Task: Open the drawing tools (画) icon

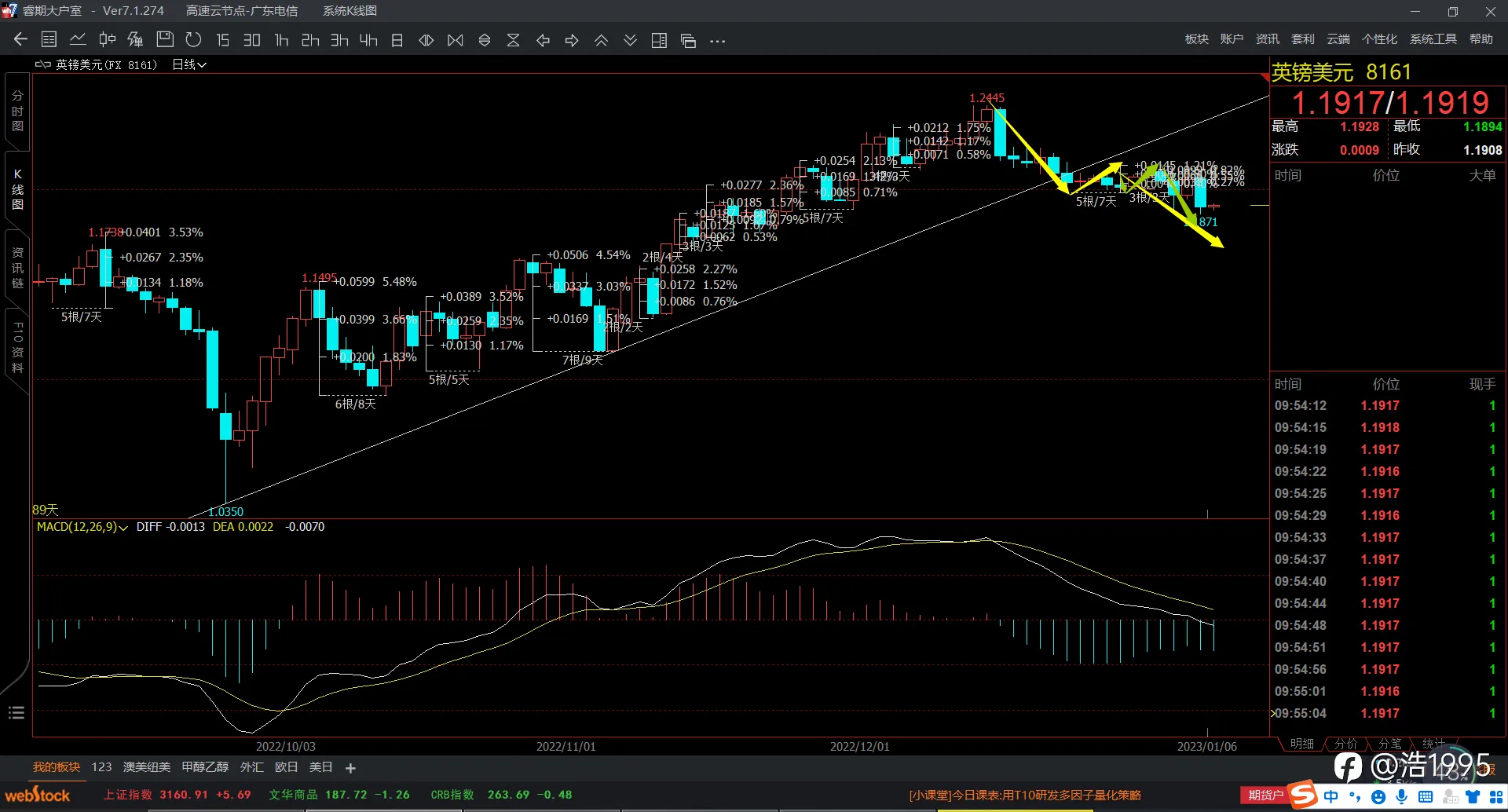Action: click(135, 40)
